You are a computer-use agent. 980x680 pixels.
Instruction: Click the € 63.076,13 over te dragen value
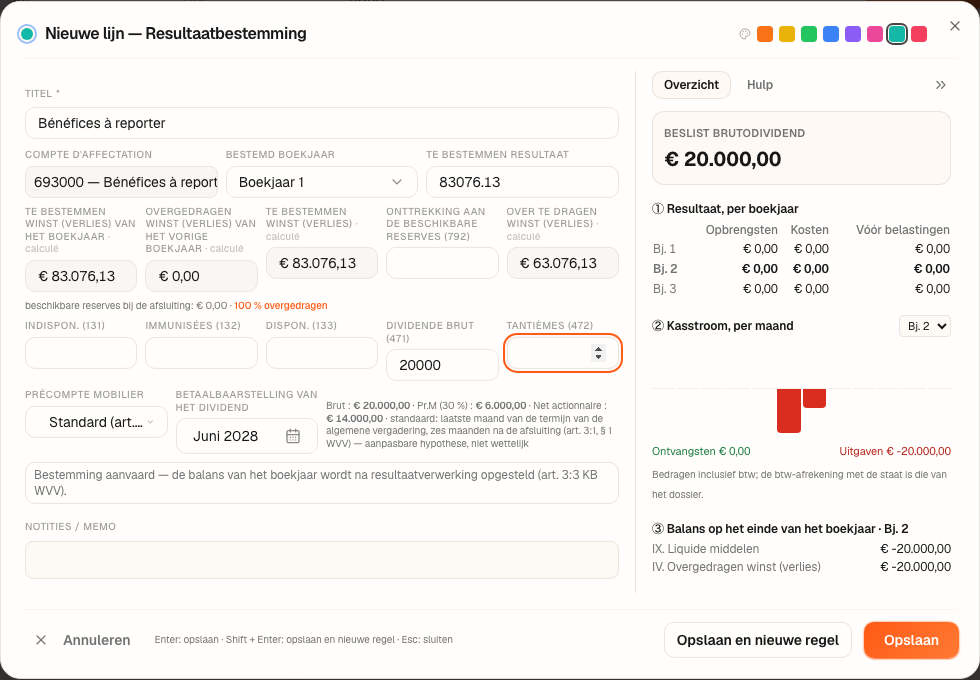[x=562, y=263]
